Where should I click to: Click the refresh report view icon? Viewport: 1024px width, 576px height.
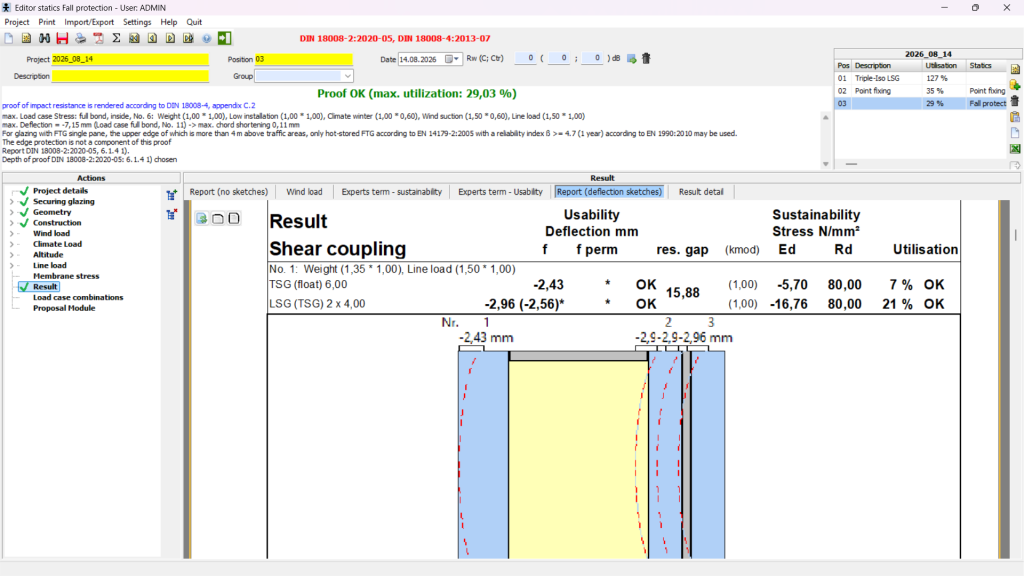(x=202, y=218)
